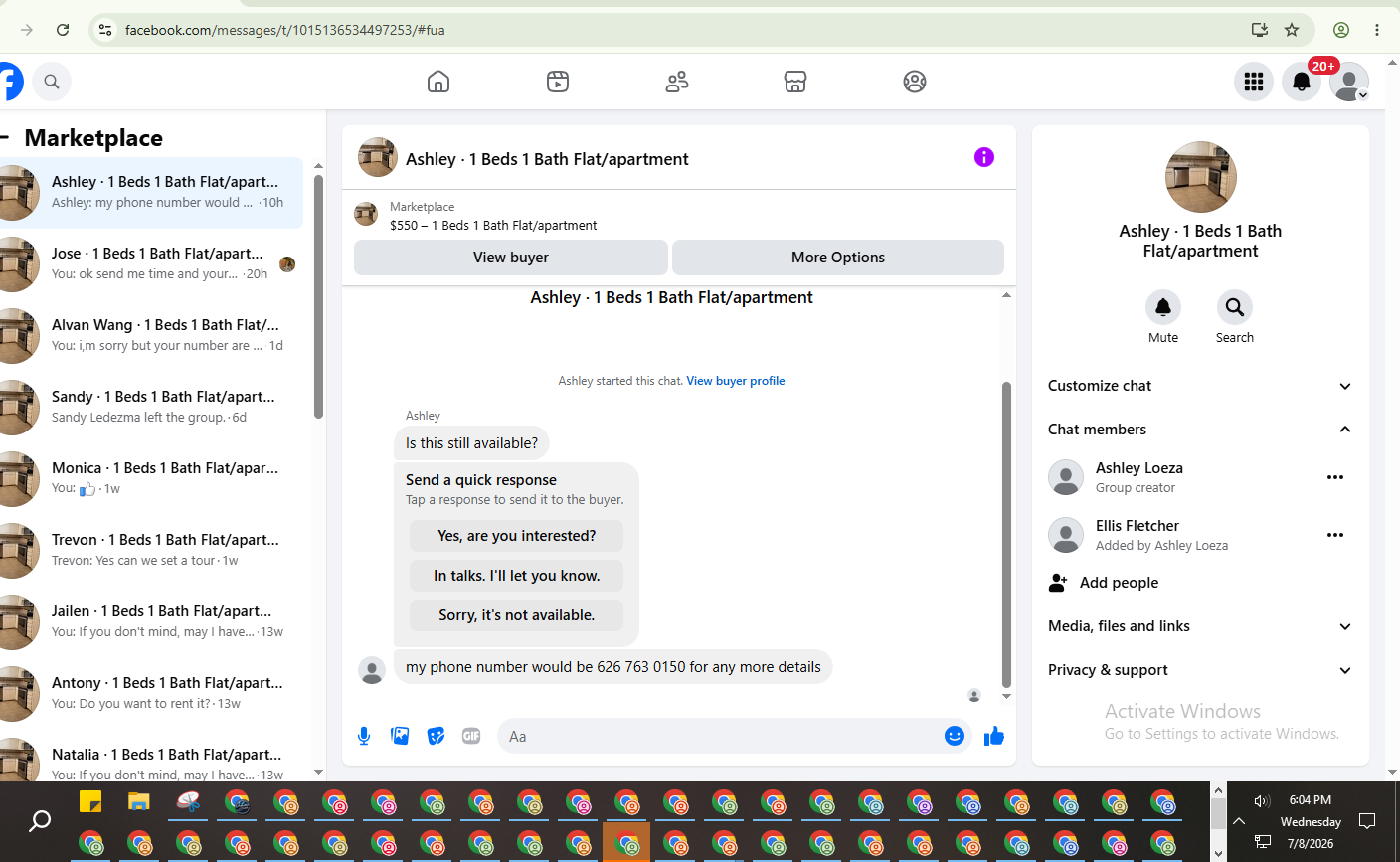This screenshot has height=862, width=1400.
Task: Open File Explorer from the taskbar
Action: [x=139, y=801]
